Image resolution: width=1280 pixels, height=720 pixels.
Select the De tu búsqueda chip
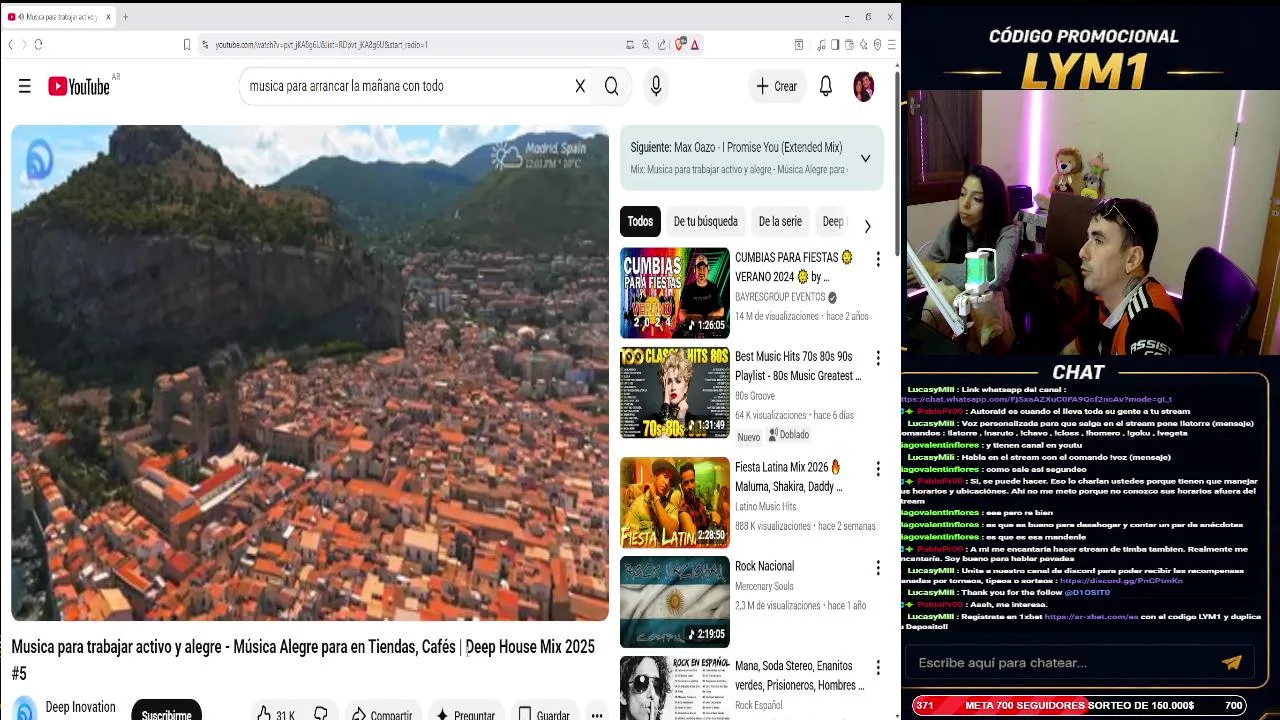pyautogui.click(x=705, y=222)
